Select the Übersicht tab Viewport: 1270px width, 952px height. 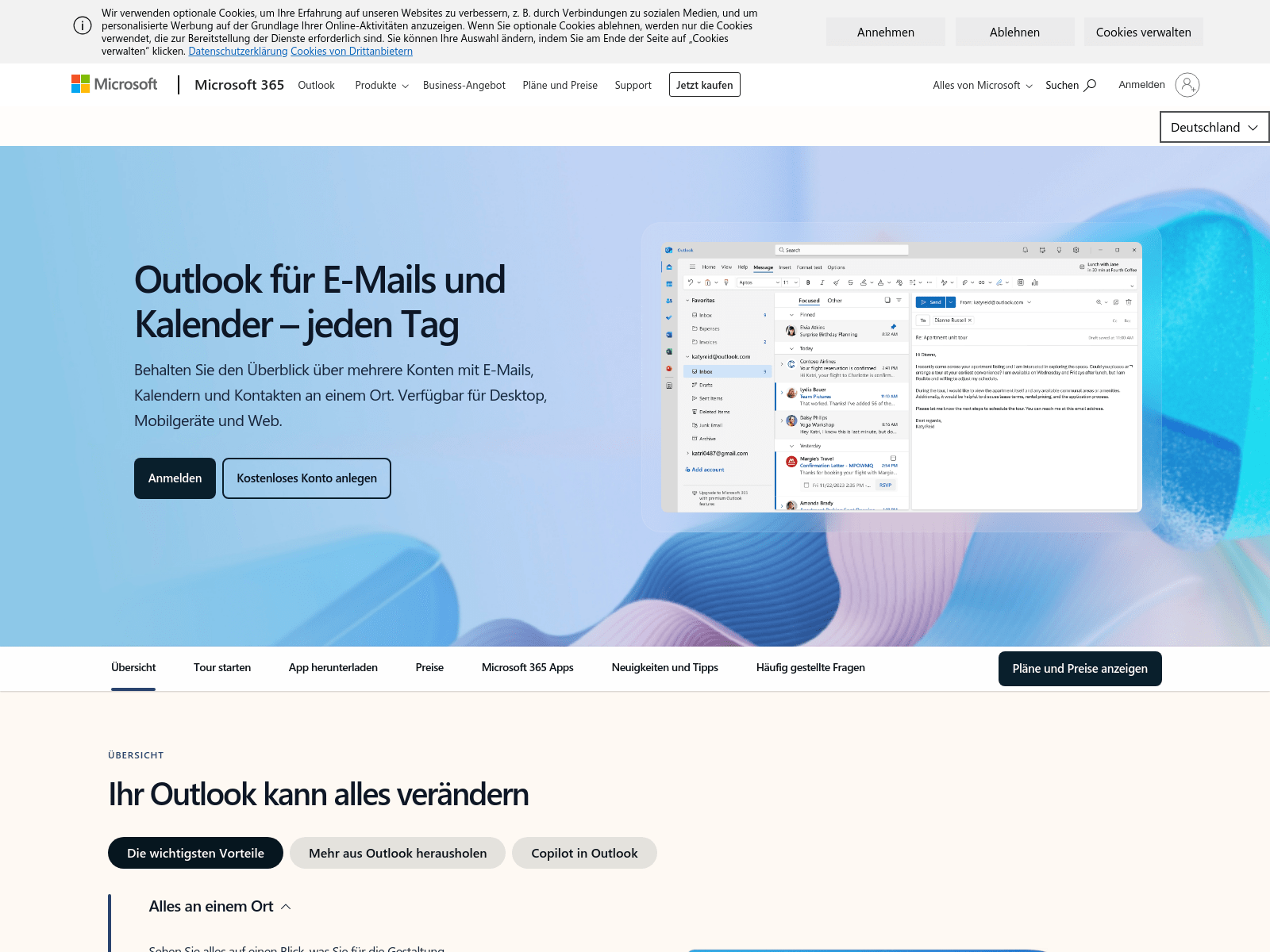[x=133, y=668]
